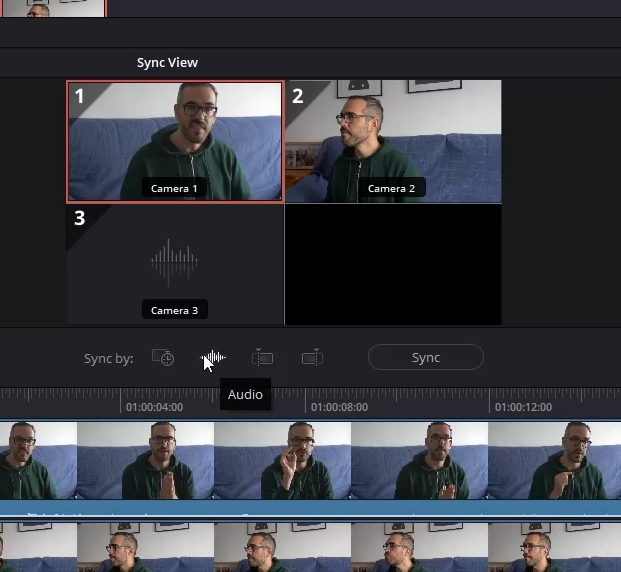Select sync by In point icon
This screenshot has height=572, width=621.
click(x=262, y=358)
